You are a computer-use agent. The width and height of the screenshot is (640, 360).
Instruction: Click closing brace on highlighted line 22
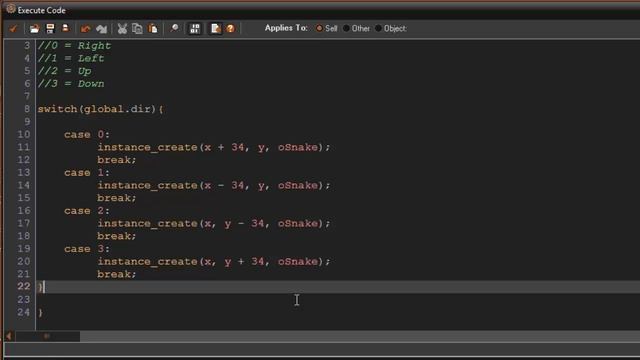tap(40, 287)
